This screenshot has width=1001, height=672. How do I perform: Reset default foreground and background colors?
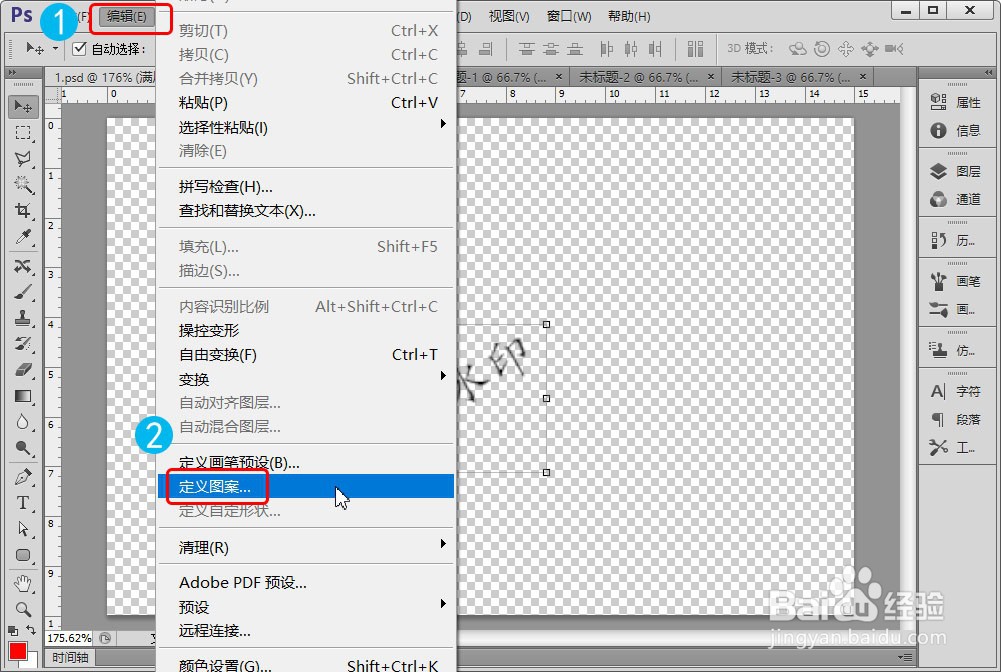point(12,631)
